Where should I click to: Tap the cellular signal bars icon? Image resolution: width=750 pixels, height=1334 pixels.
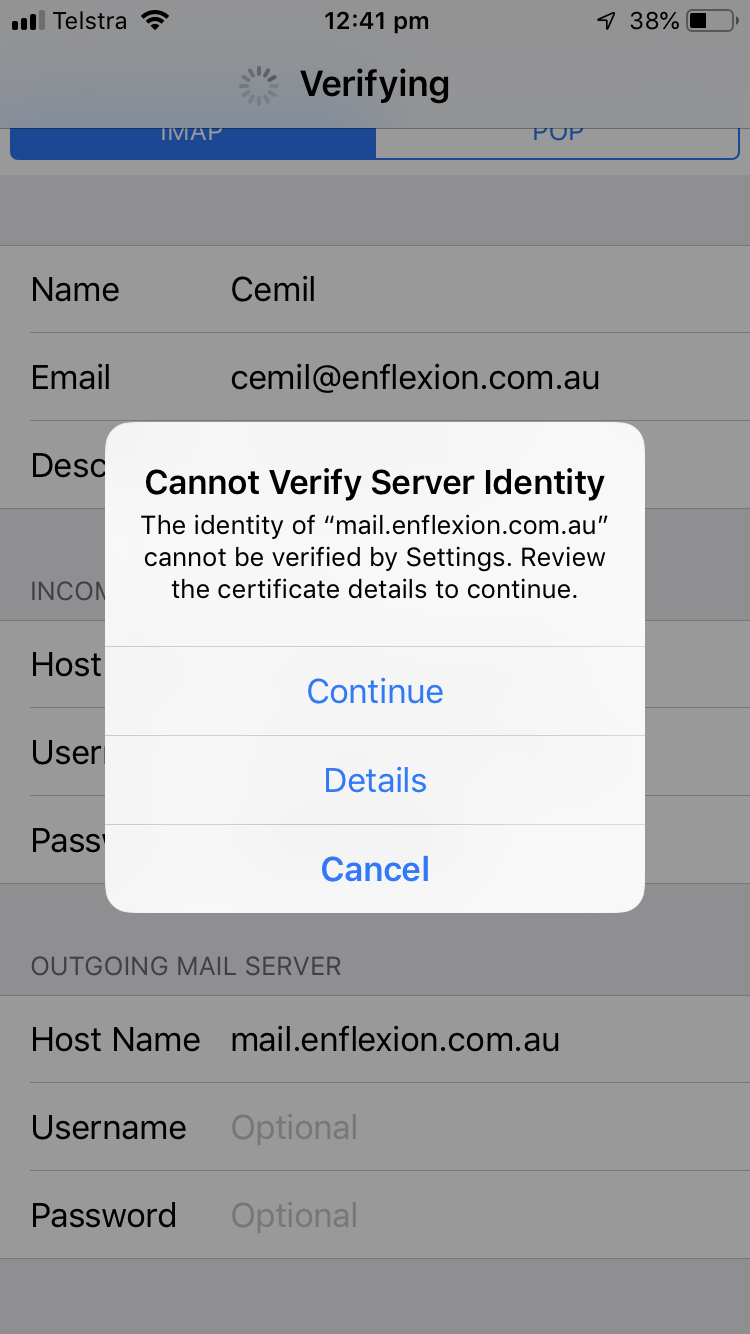28,21
